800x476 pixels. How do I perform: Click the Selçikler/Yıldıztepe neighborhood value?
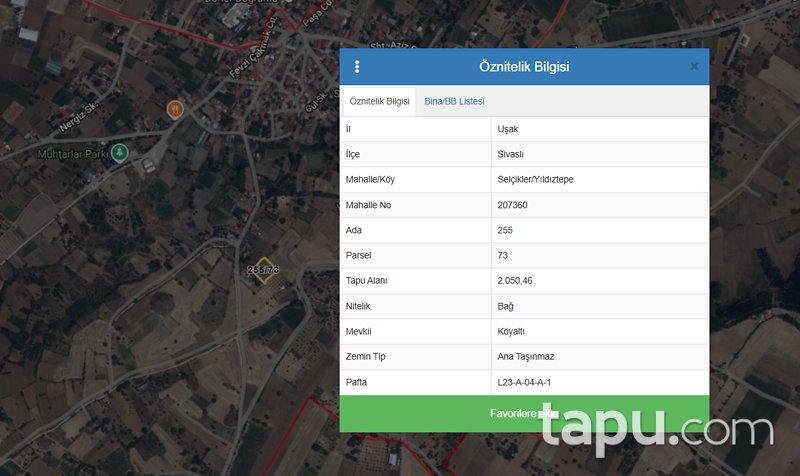pos(535,180)
